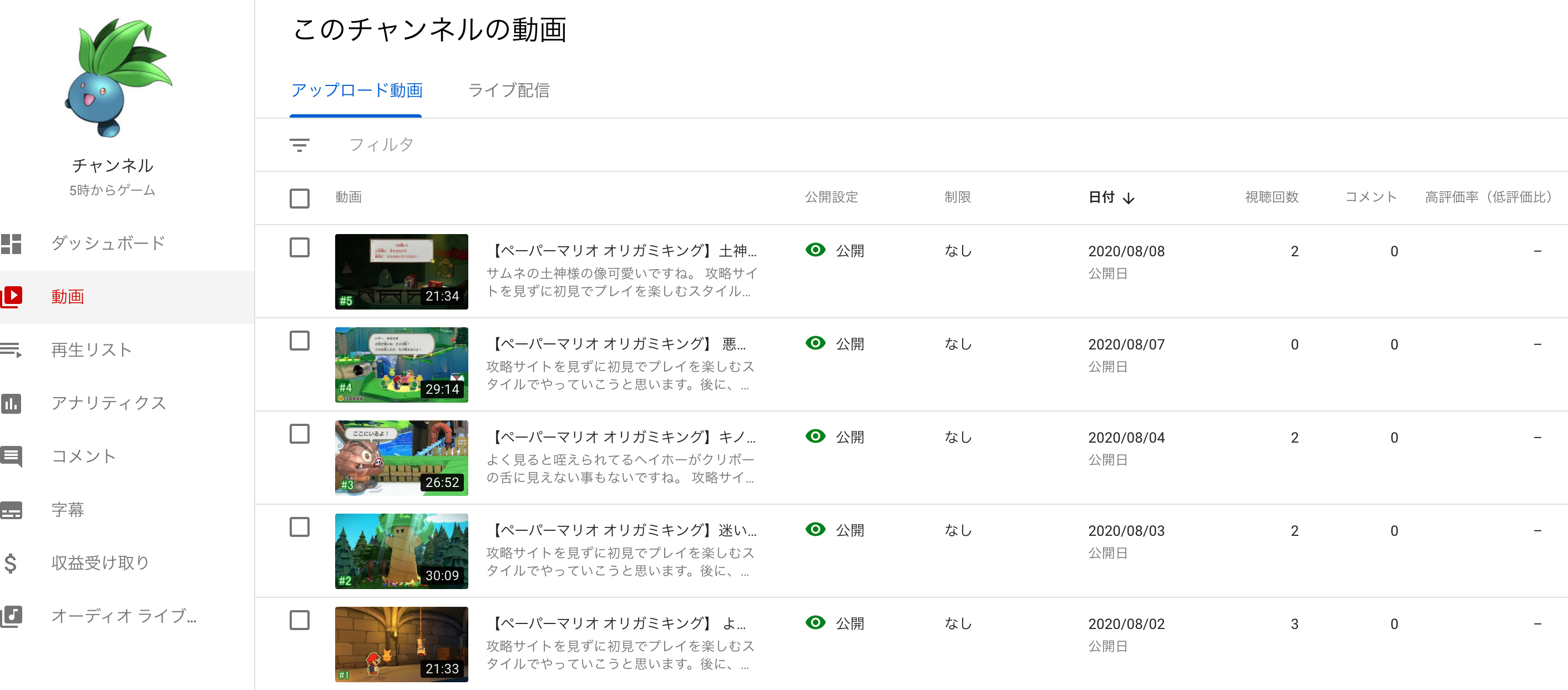Viewport: 1568px width, 690px height.
Task: Click the green eye icon for 2020/08/02 video
Action: pos(815,622)
